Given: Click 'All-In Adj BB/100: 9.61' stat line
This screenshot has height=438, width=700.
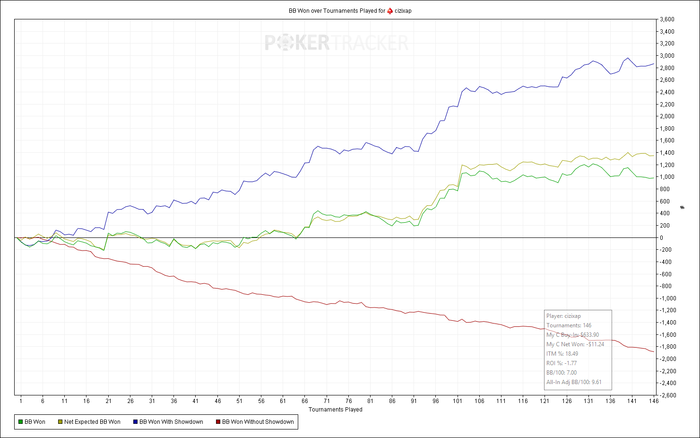Looking at the screenshot, I should point(574,382).
